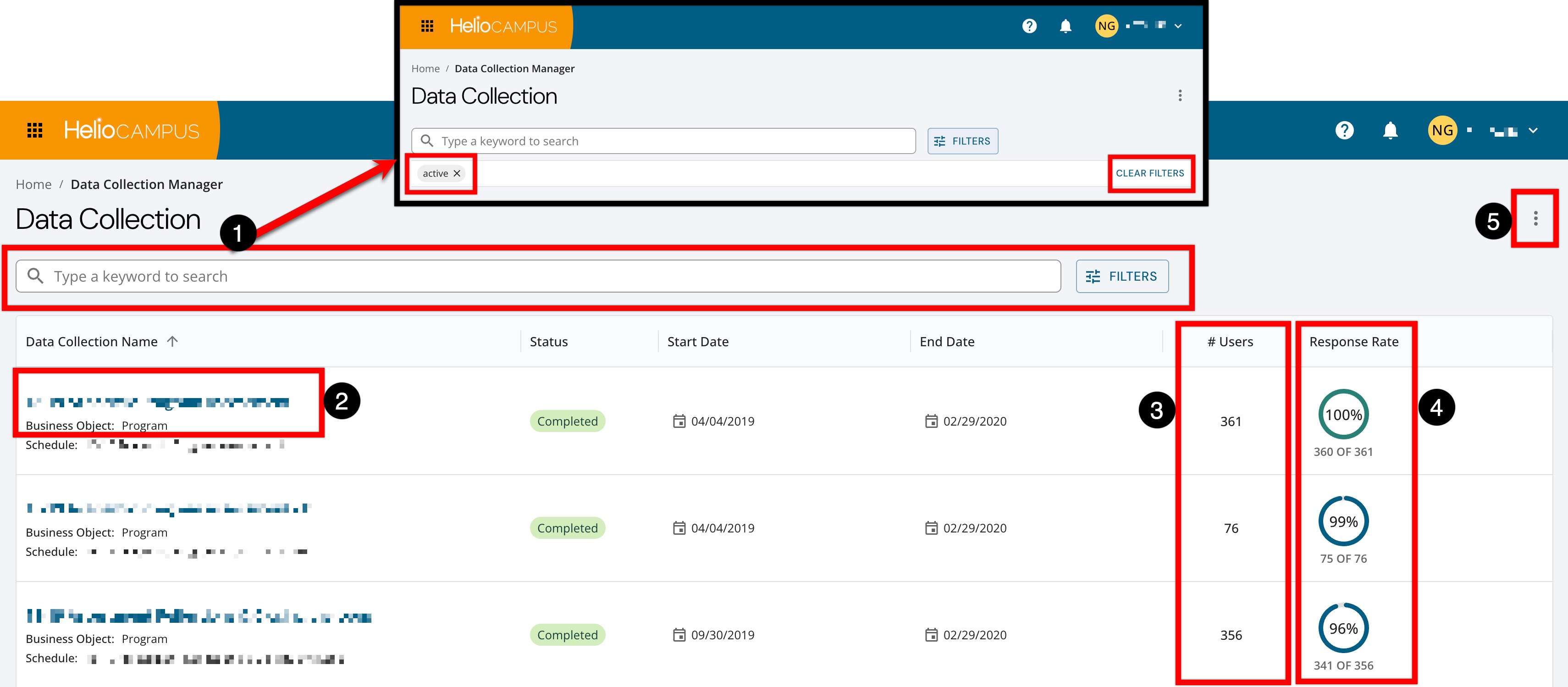Click the # Users column header
This screenshot has width=1568, height=687.
(1230, 342)
